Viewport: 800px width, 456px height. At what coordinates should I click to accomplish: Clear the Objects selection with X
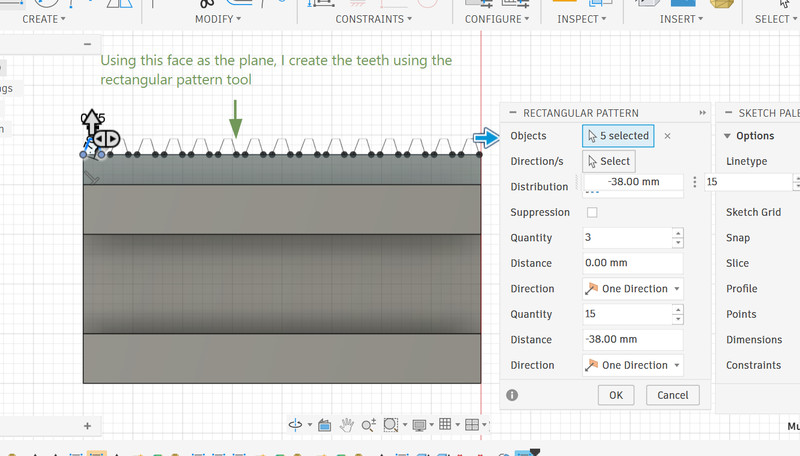tap(667, 136)
